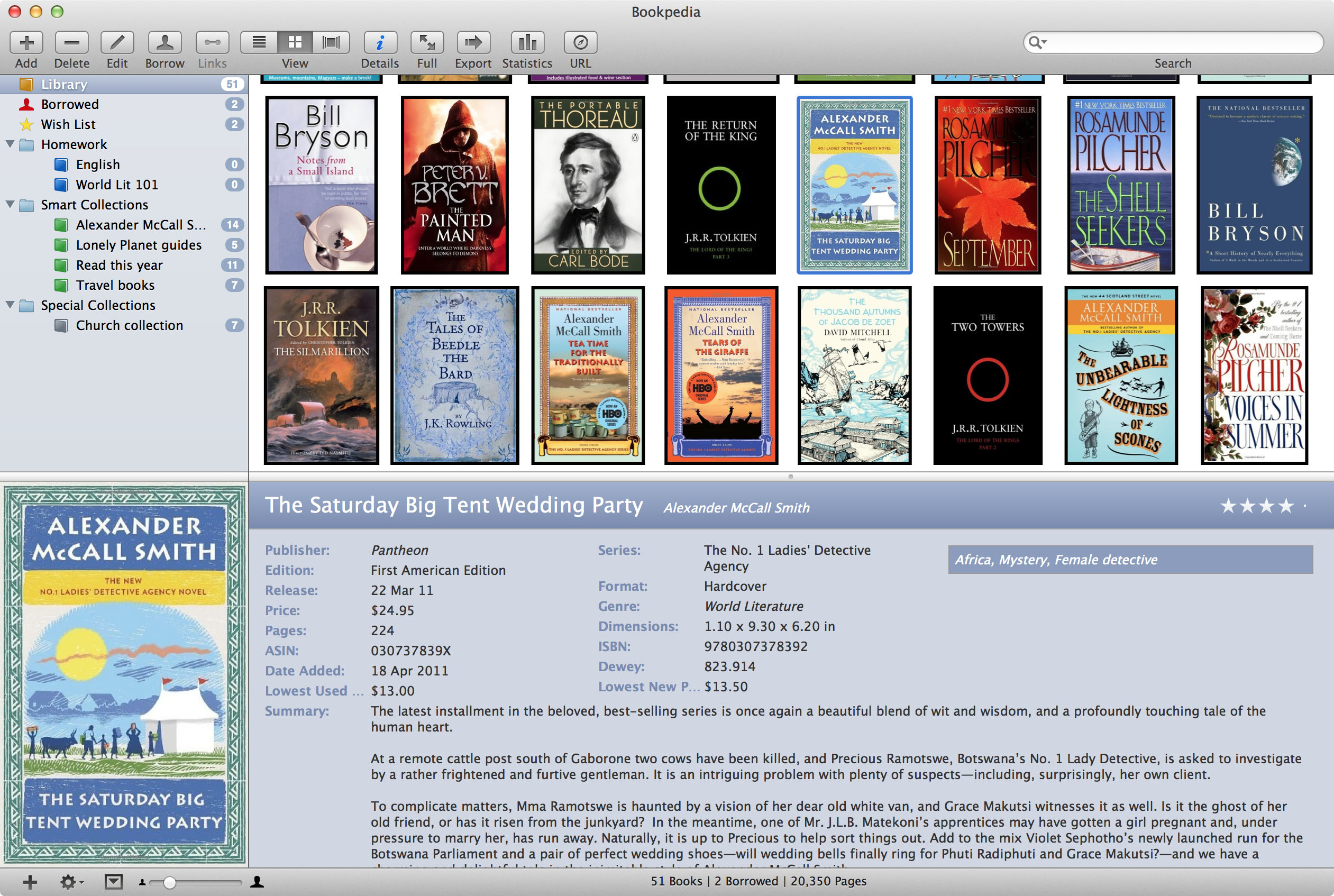This screenshot has height=896, width=1334.
Task: Select the World Lit 101 collection
Action: tap(124, 185)
